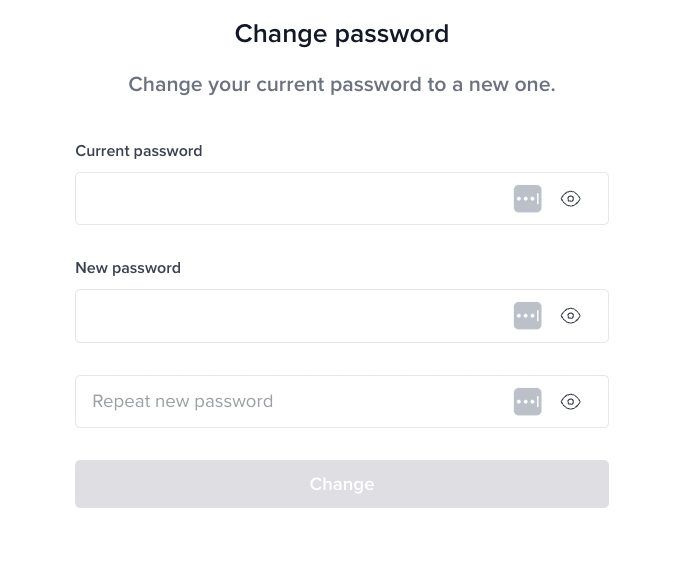This screenshot has height=582, width=674.
Task: Focus the Current password input field
Action: pos(342,199)
